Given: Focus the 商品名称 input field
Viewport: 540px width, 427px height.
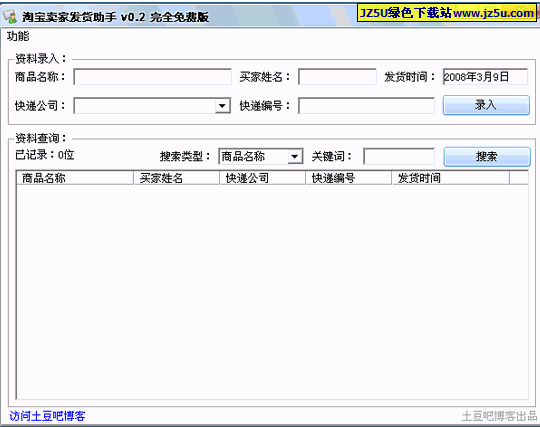Looking at the screenshot, I should tap(153, 77).
